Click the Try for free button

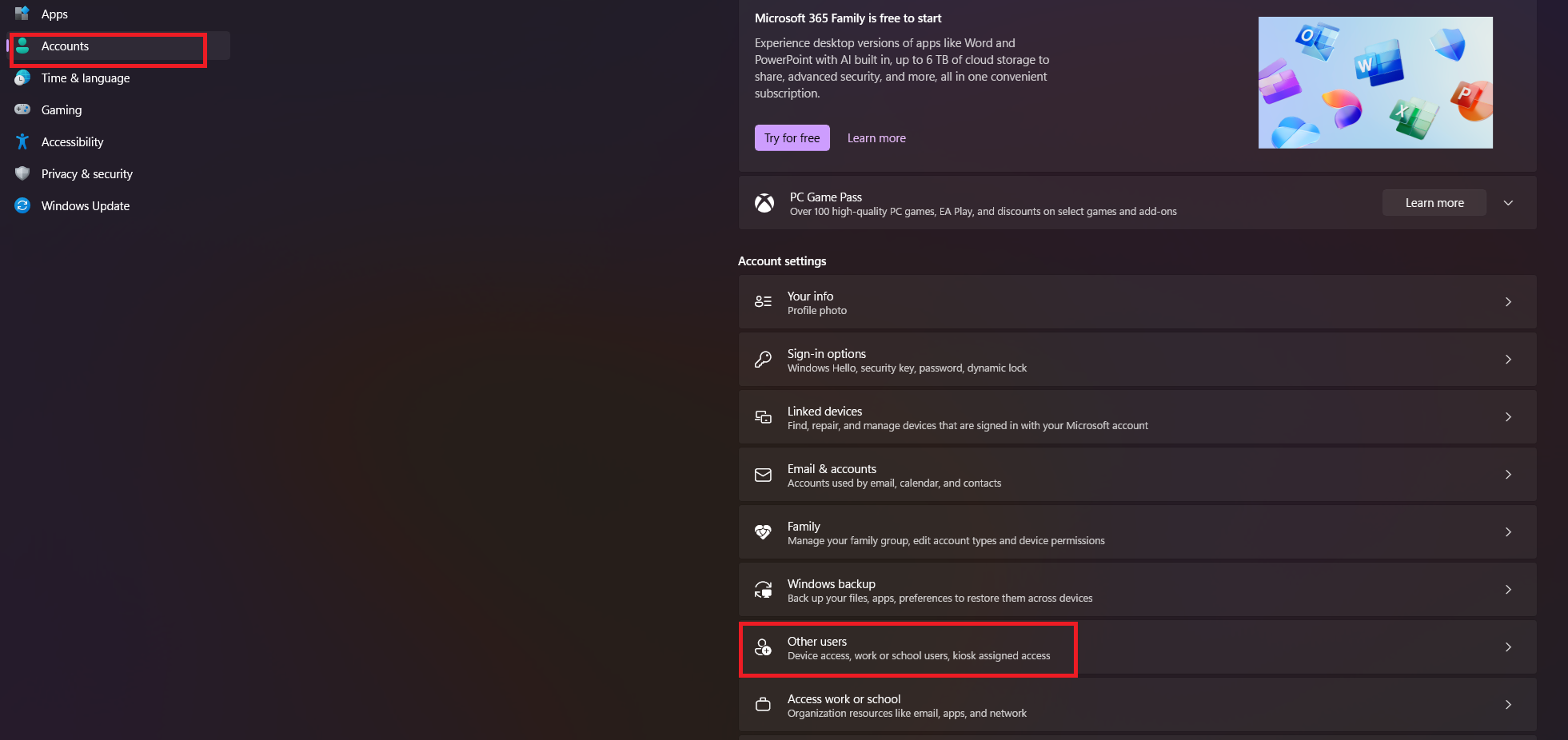pyautogui.click(x=792, y=137)
